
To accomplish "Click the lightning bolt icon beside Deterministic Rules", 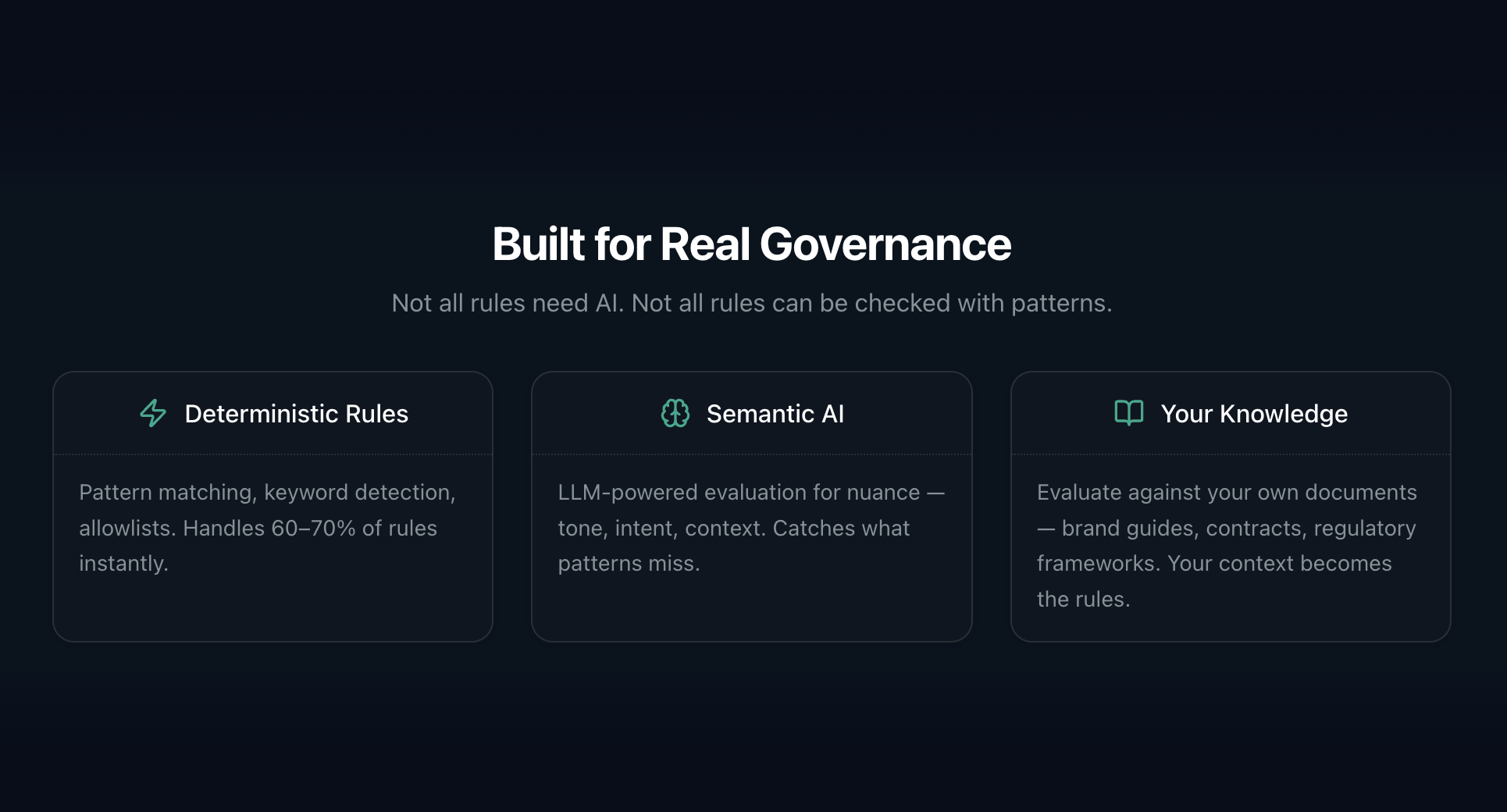I will 153,413.
